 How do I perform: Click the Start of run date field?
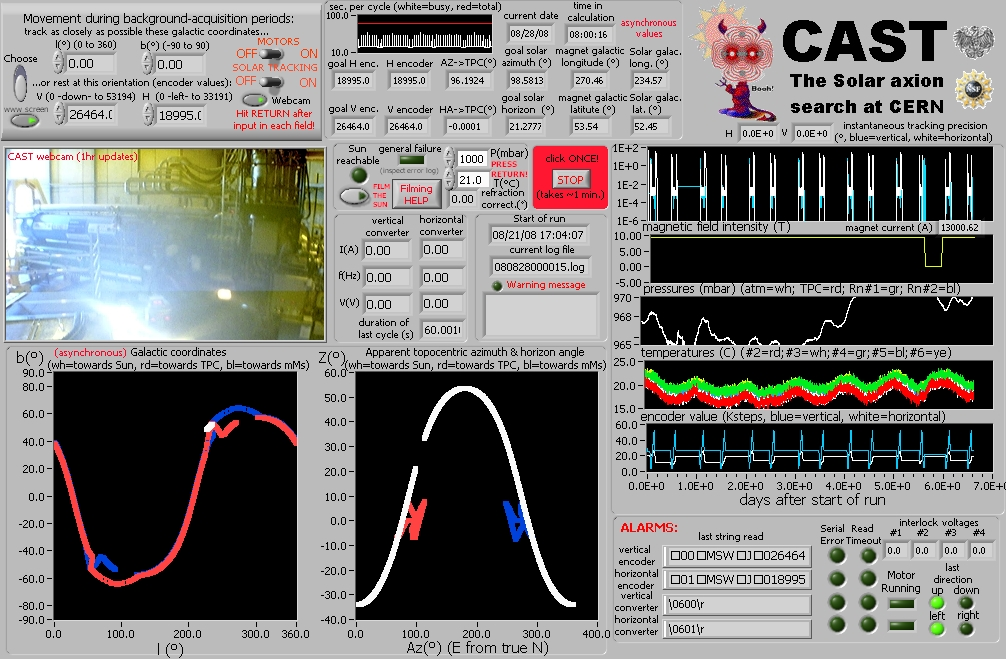541,235
